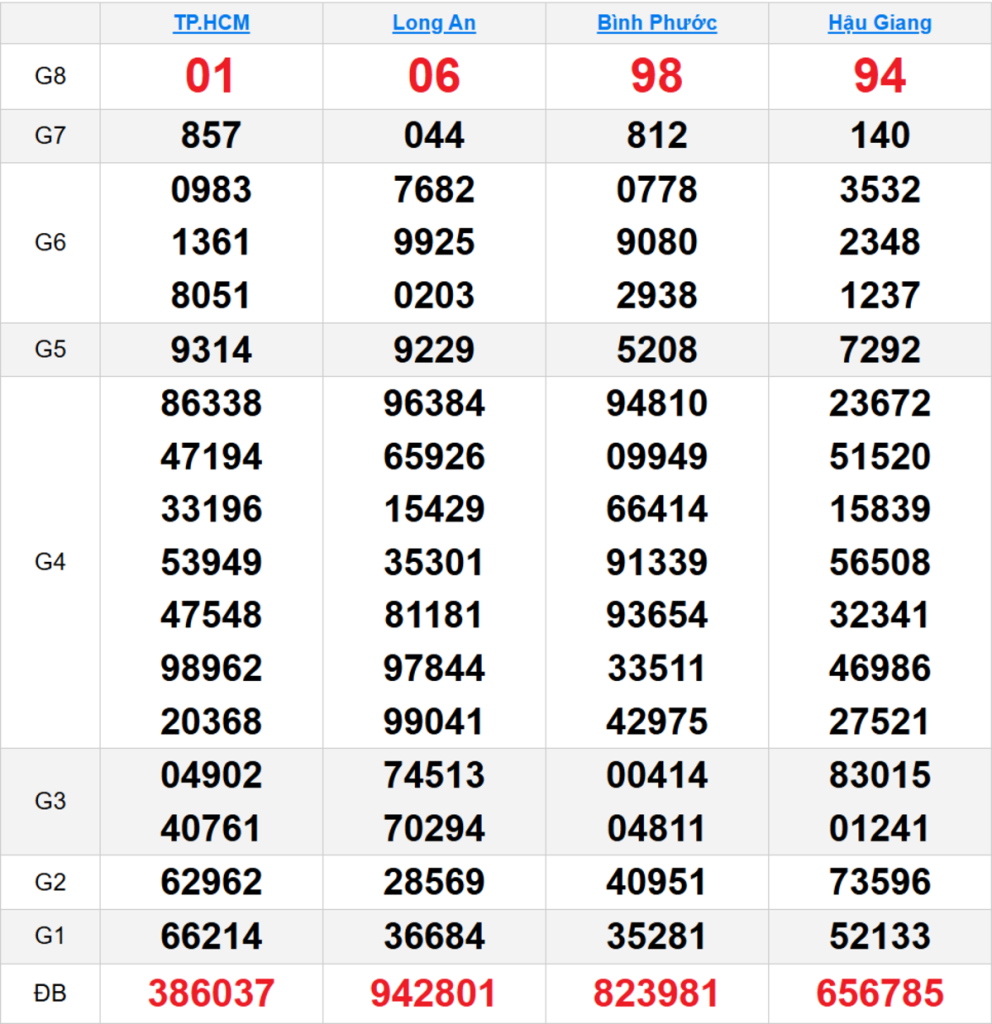Image resolution: width=992 pixels, height=1024 pixels.
Task: Click the G4 number 46986
Action: (880, 669)
